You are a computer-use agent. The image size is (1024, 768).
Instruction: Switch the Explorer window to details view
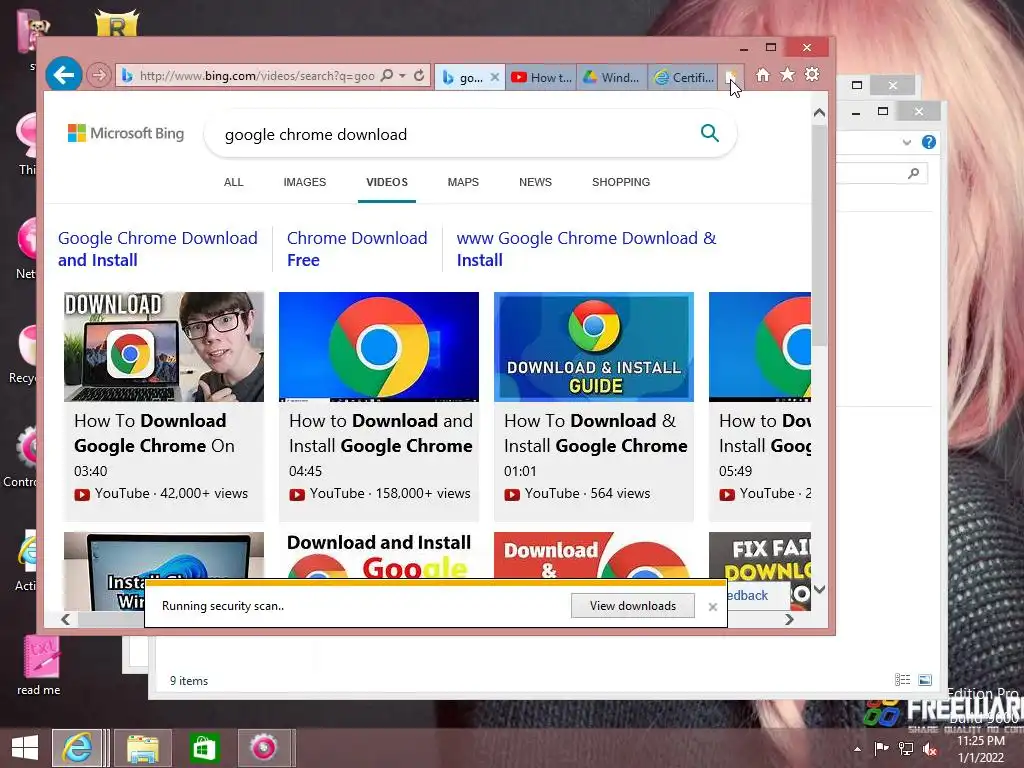903,680
